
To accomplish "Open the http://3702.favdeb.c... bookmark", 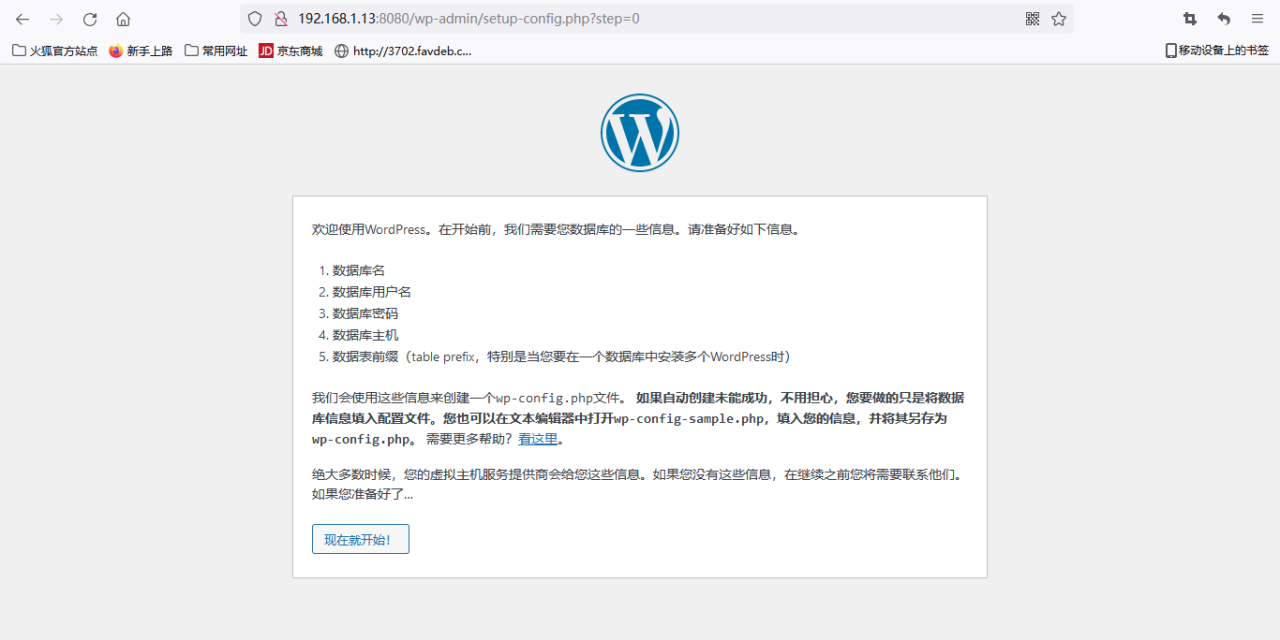I will pos(403,51).
